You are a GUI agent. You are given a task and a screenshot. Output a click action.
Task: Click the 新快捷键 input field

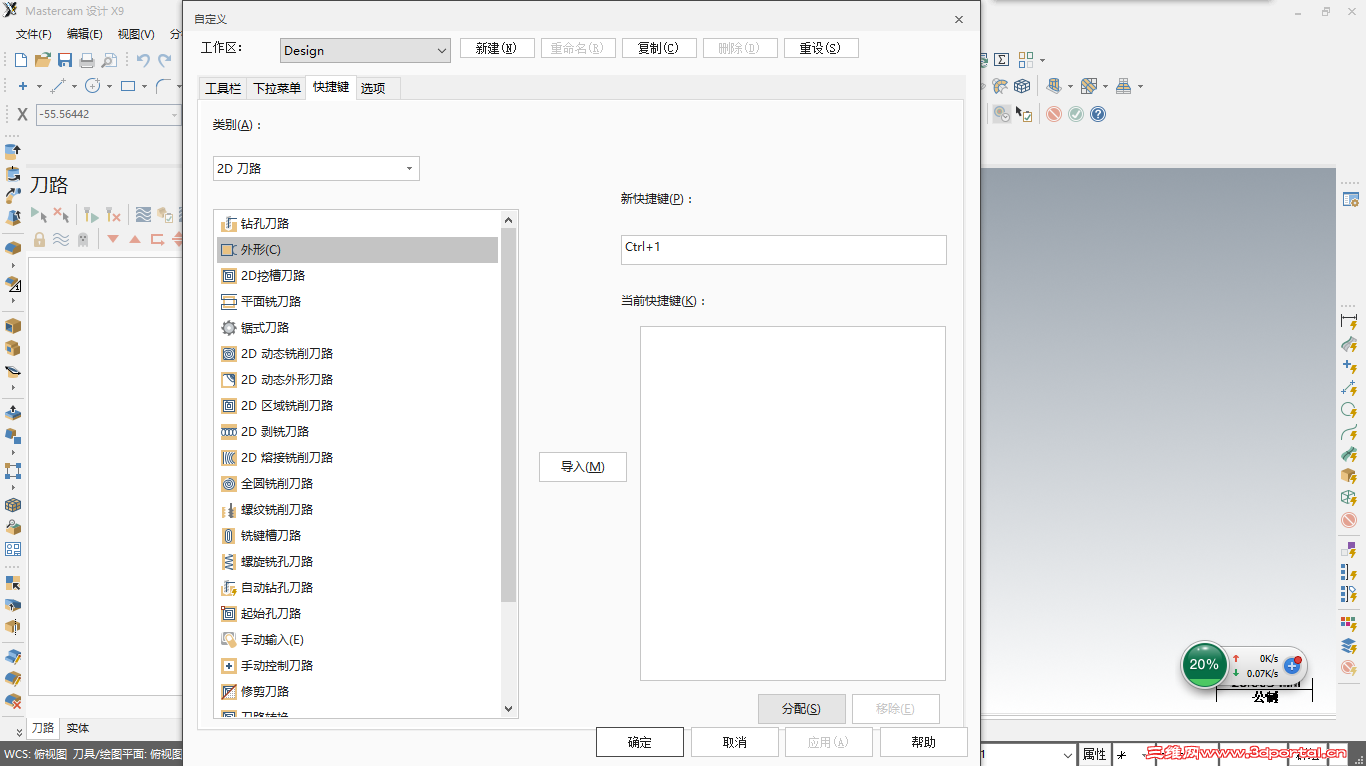(783, 250)
